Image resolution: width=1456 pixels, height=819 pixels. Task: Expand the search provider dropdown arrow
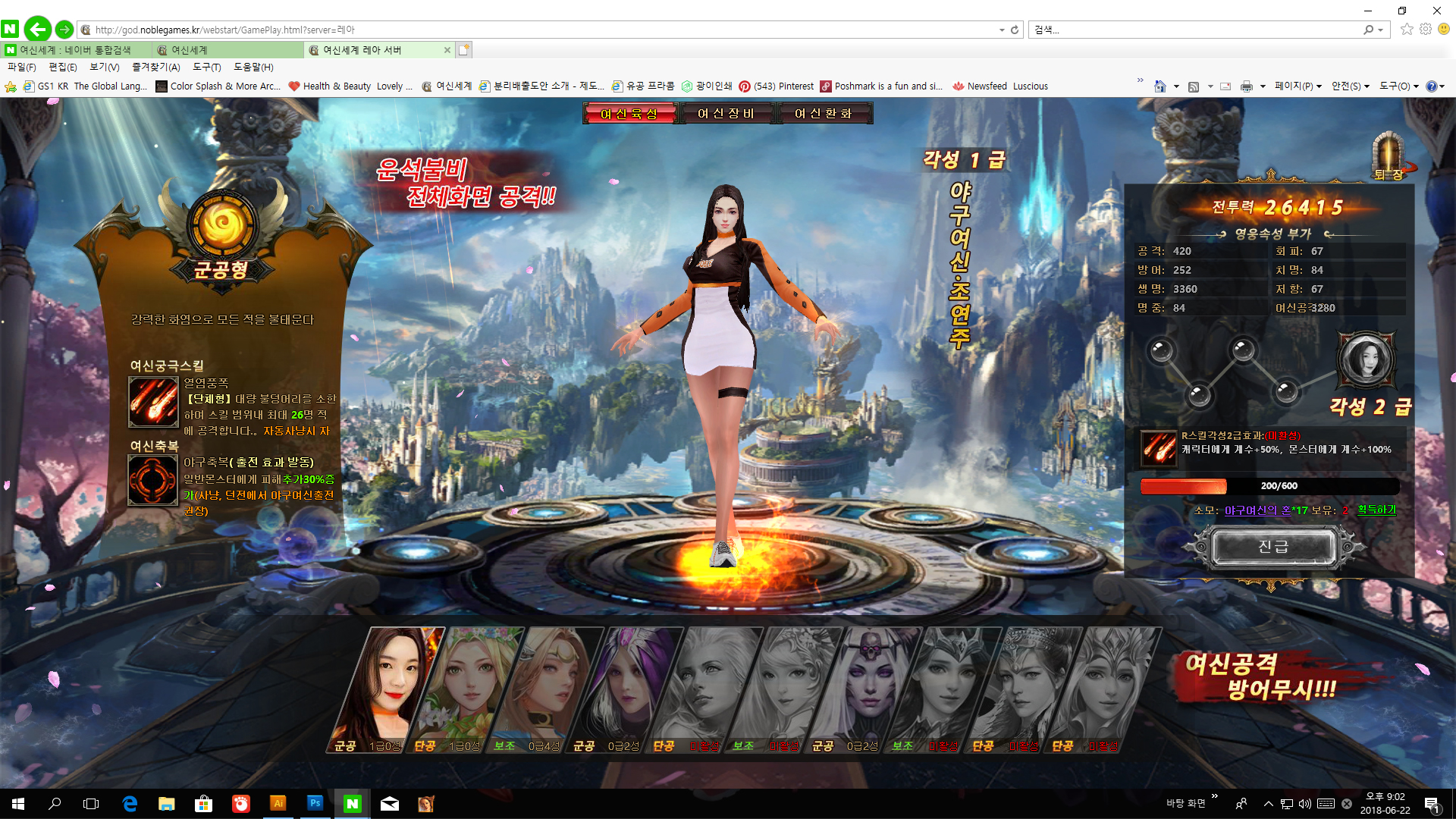(x=1380, y=30)
